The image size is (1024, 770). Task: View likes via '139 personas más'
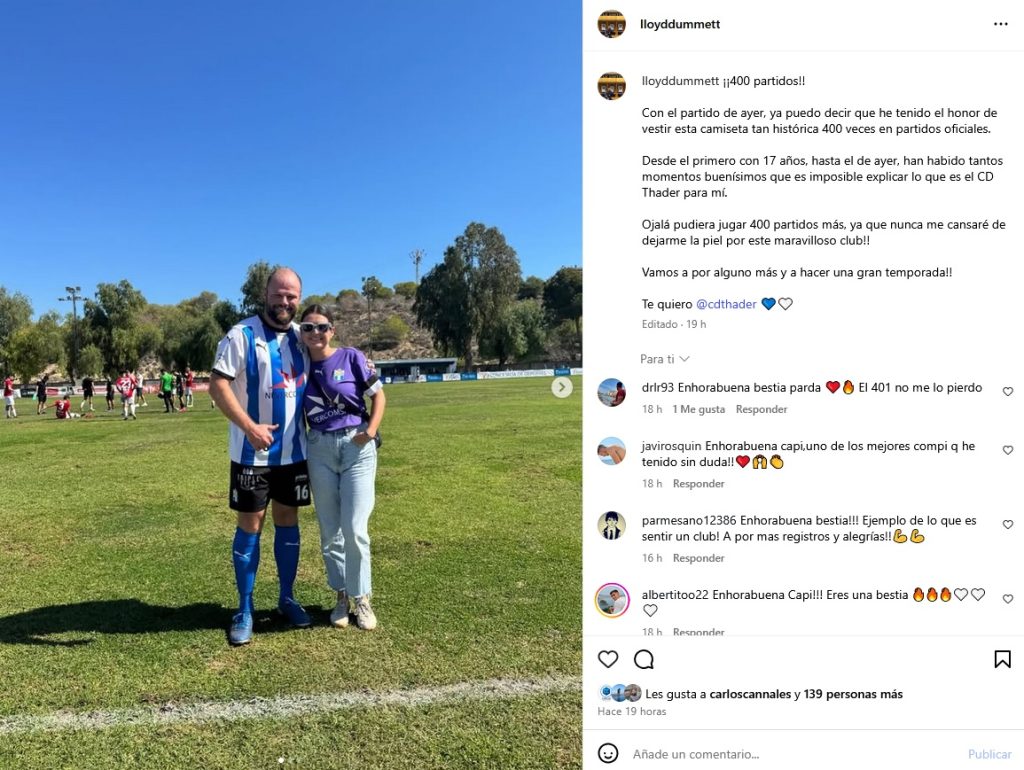tap(853, 694)
